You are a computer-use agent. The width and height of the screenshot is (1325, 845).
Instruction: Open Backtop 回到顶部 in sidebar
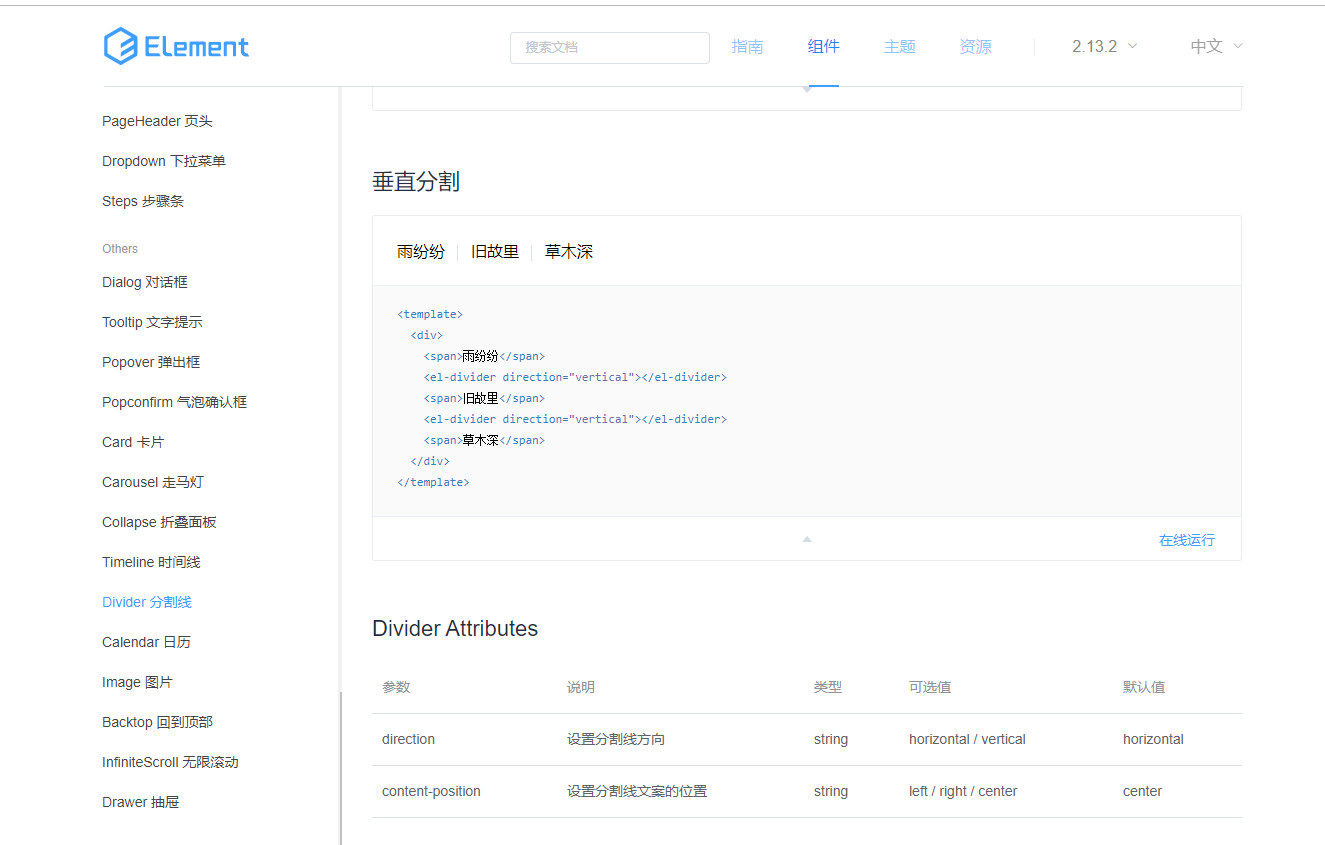click(x=157, y=722)
